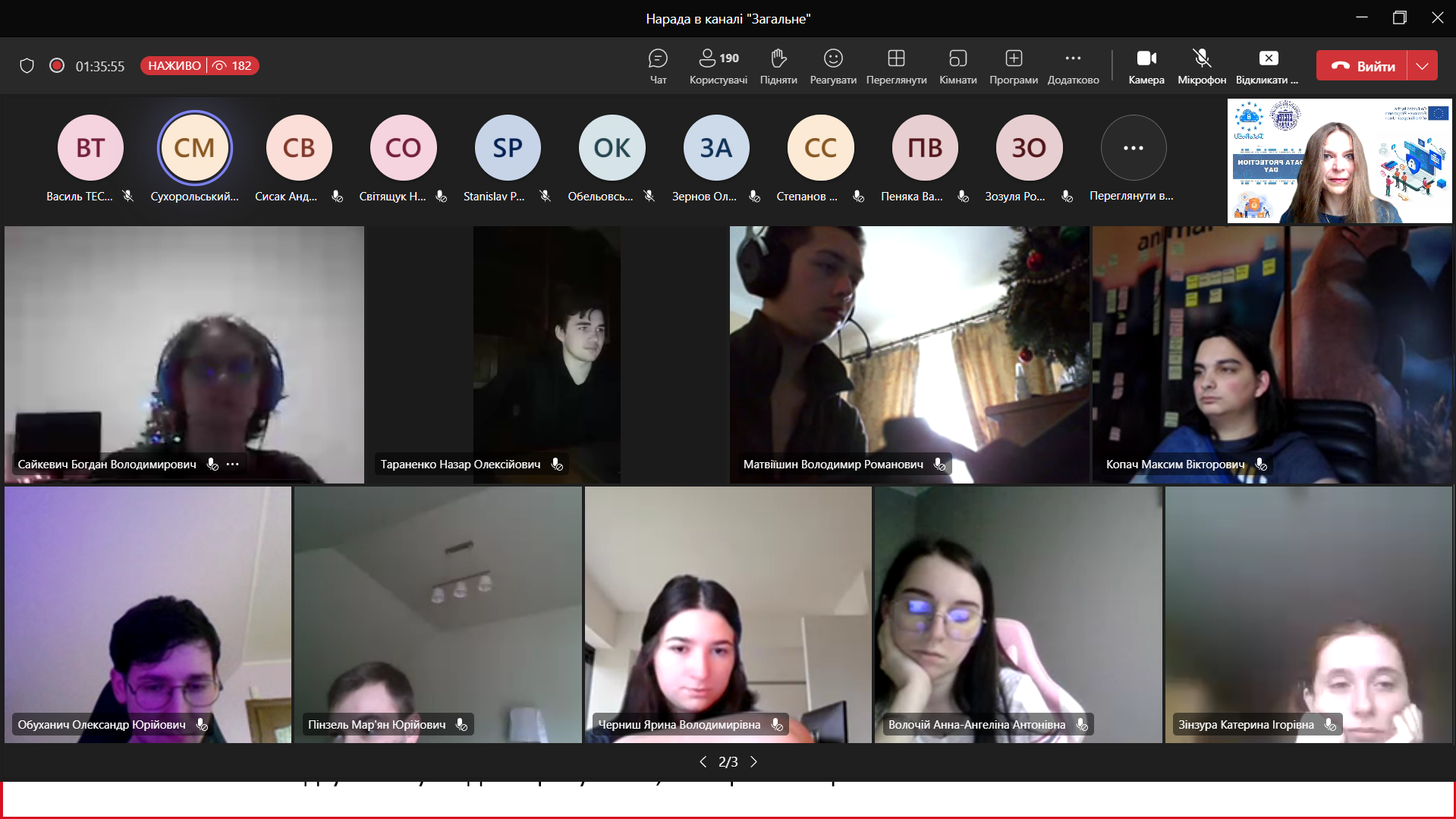Open the Кімнати breakout rooms
Screen dimensions: 1456x819
point(958,66)
